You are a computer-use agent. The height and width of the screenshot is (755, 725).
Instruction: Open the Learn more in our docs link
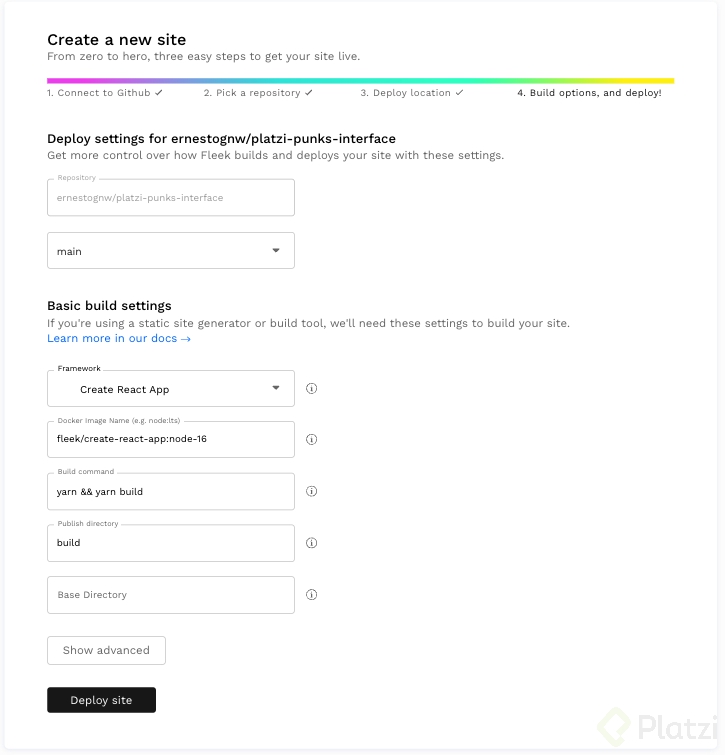point(119,338)
